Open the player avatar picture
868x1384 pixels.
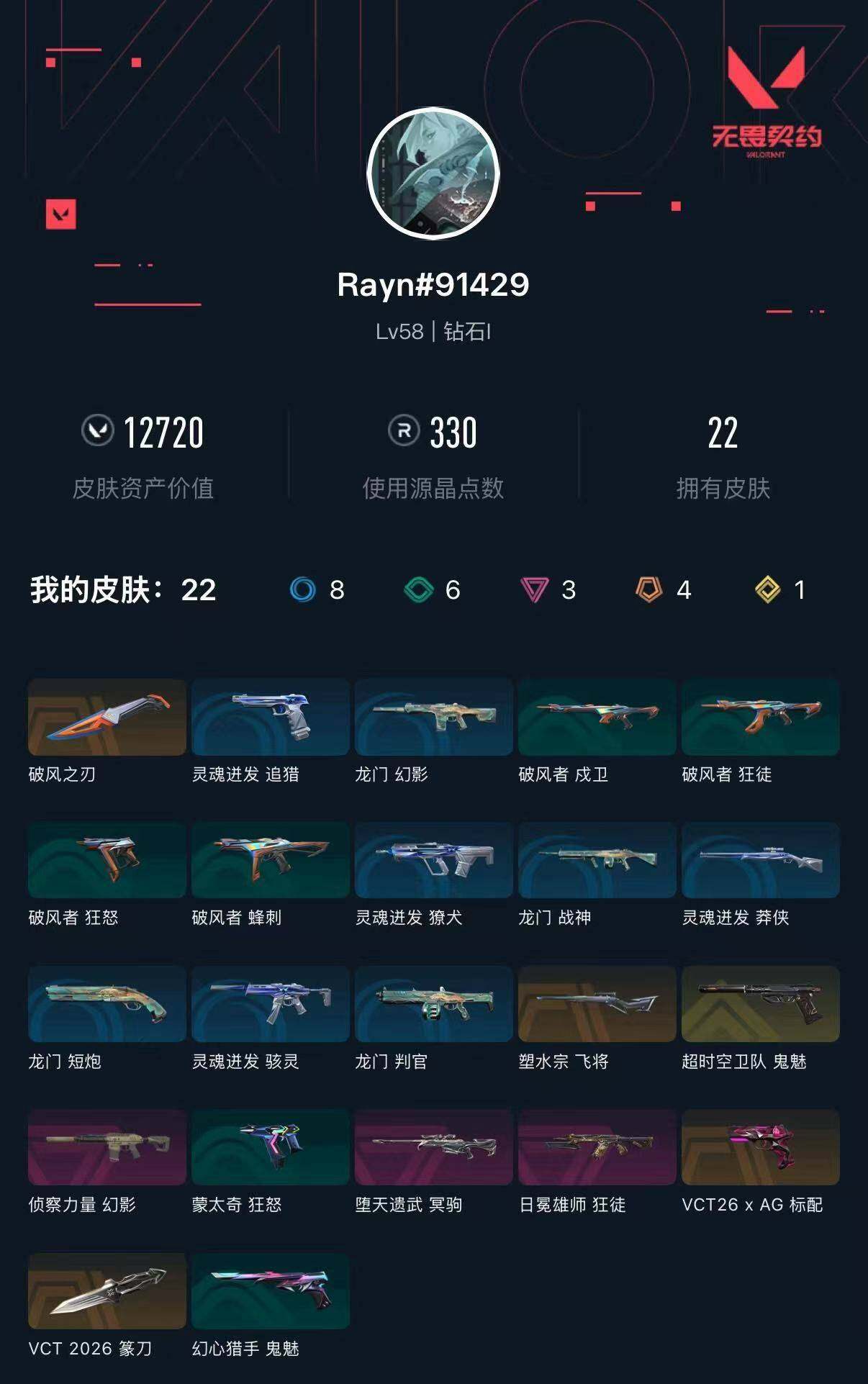point(433,173)
